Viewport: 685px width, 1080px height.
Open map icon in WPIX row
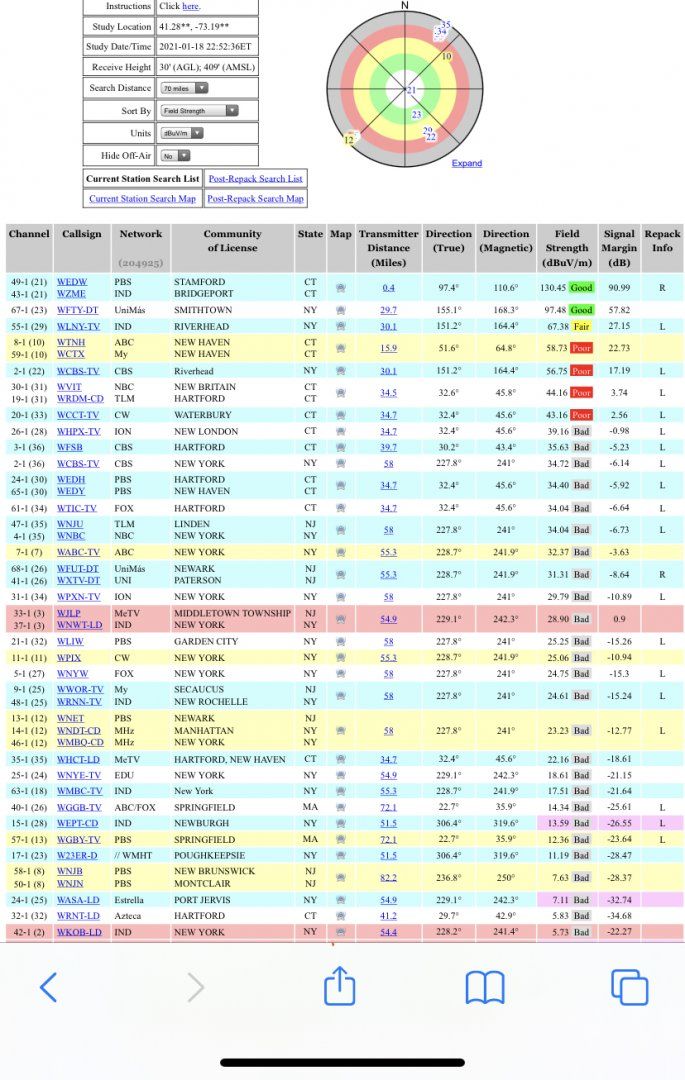pos(340,658)
